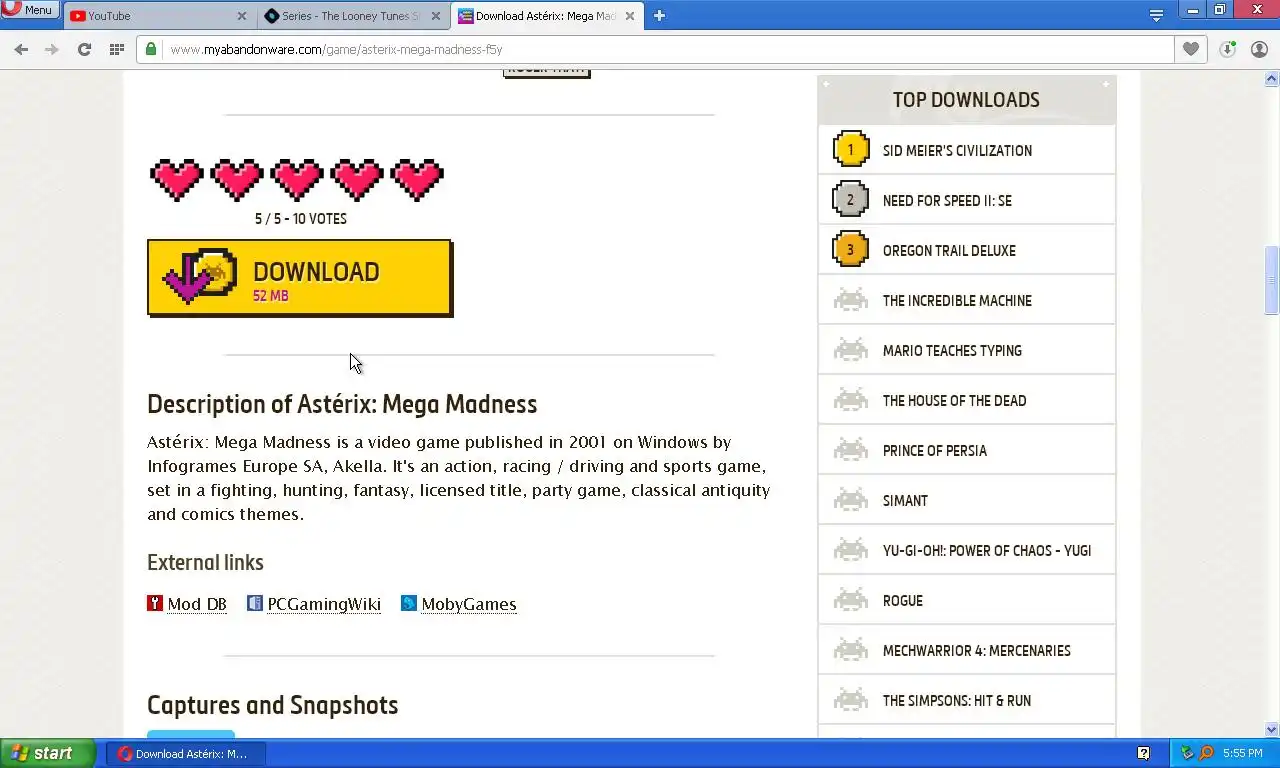
Task: Open the MobyGames external link
Action: tap(469, 604)
